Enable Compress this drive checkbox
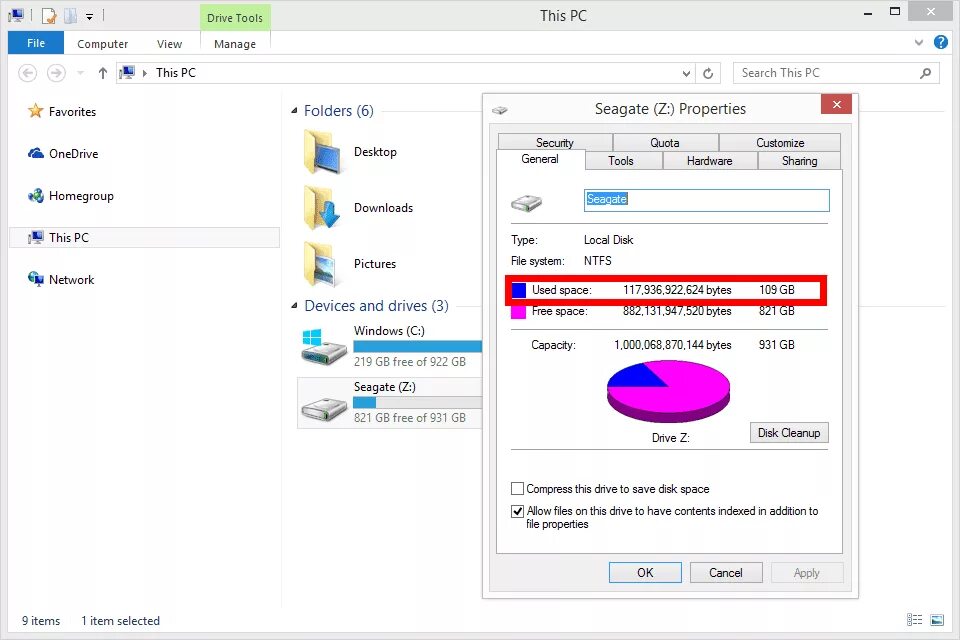Screen dimensions: 960x640 point(517,489)
